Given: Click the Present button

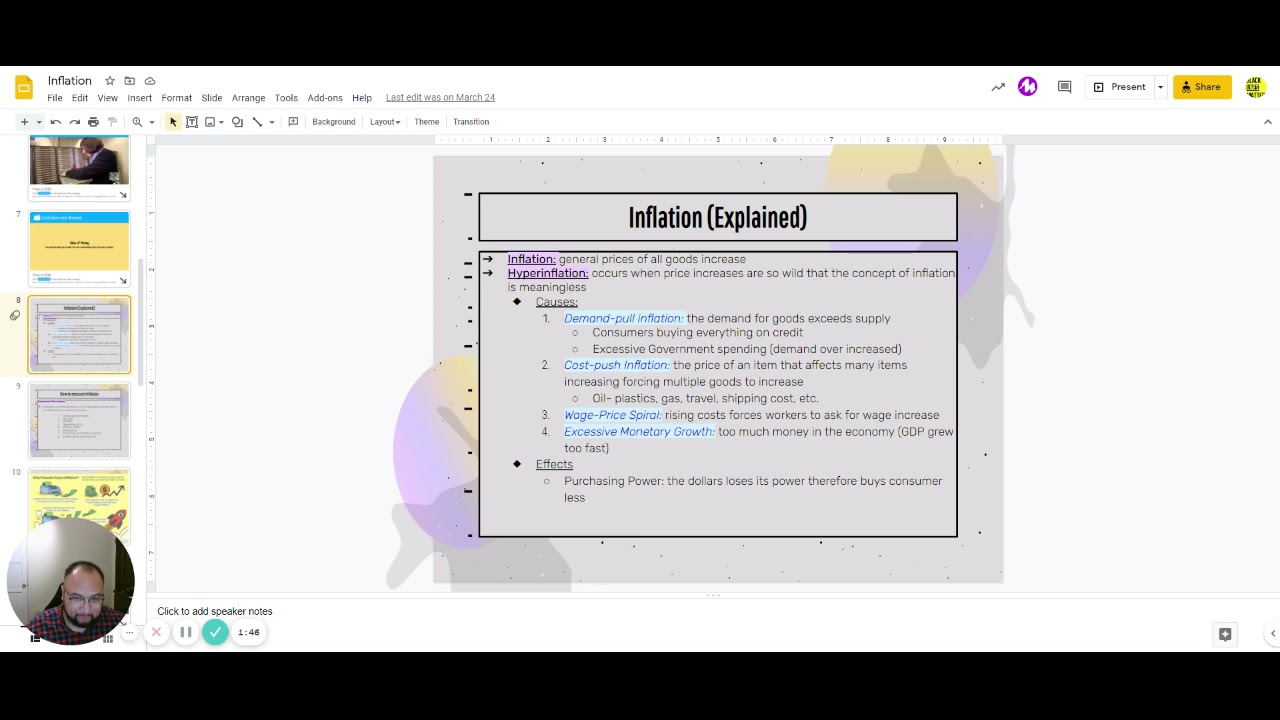Looking at the screenshot, I should click(1120, 87).
